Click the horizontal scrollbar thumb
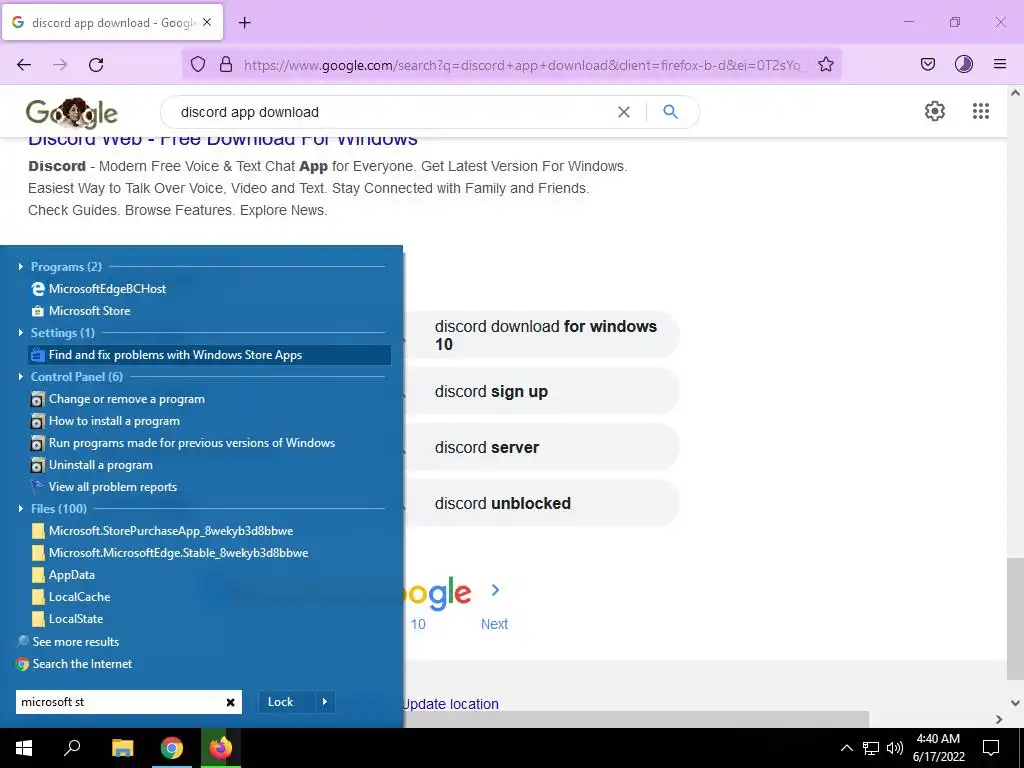Viewport: 1024px width, 768px height. click(x=635, y=719)
